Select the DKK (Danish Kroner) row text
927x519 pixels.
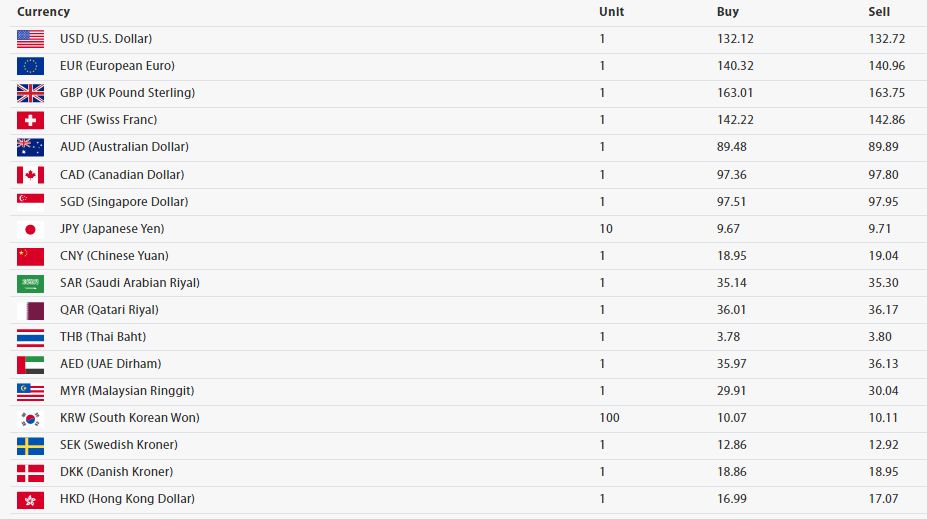(x=116, y=472)
